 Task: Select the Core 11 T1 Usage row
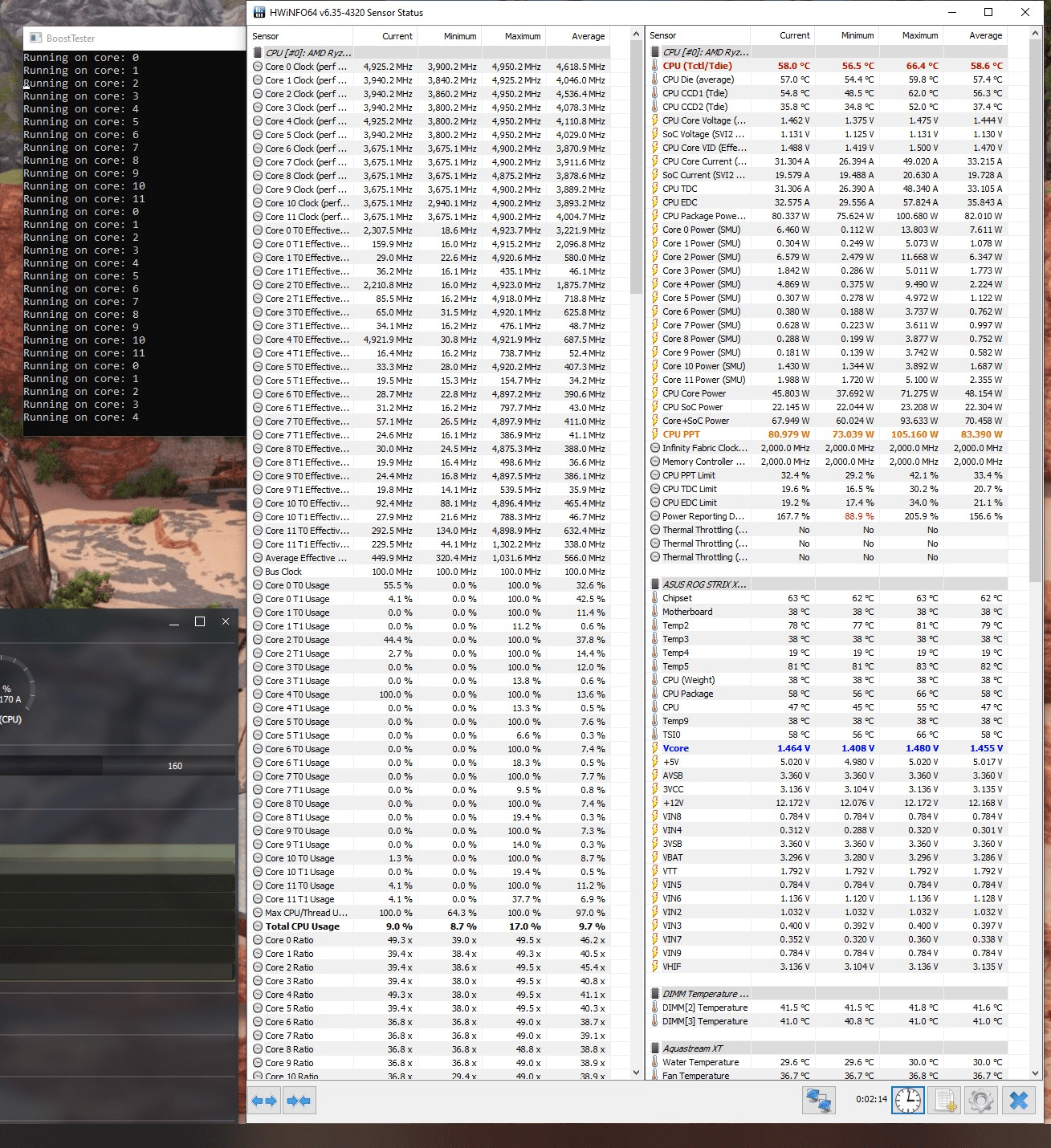pos(430,899)
